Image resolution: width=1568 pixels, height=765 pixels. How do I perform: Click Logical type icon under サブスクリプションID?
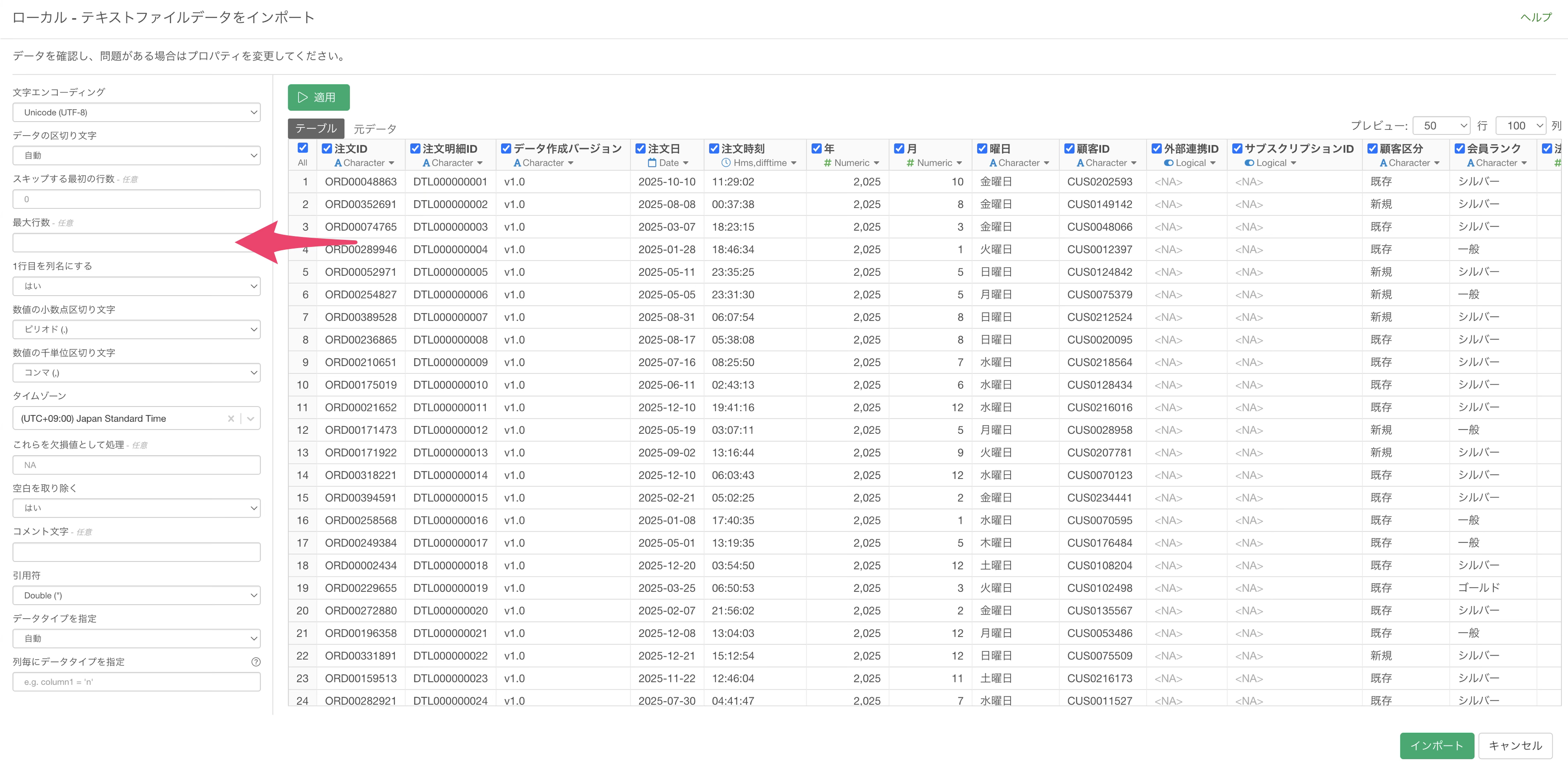click(x=1249, y=163)
